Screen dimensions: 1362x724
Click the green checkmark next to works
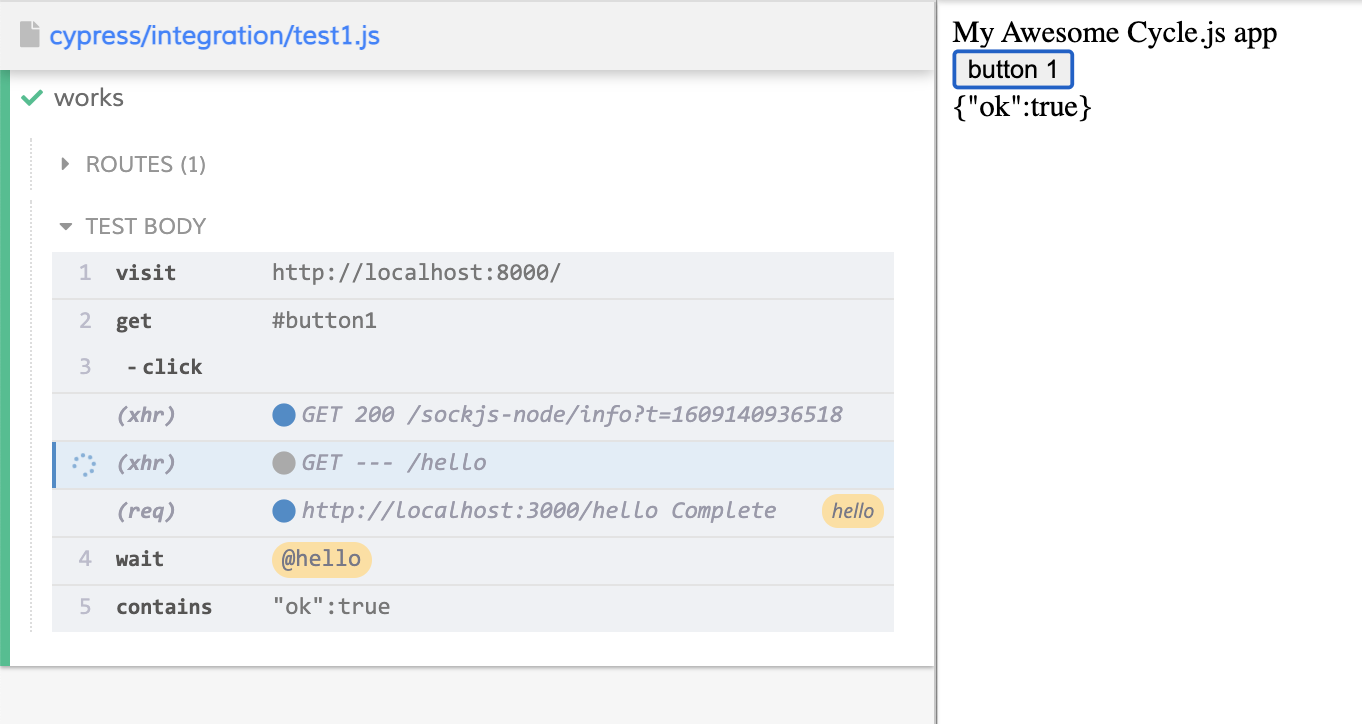coord(30,97)
